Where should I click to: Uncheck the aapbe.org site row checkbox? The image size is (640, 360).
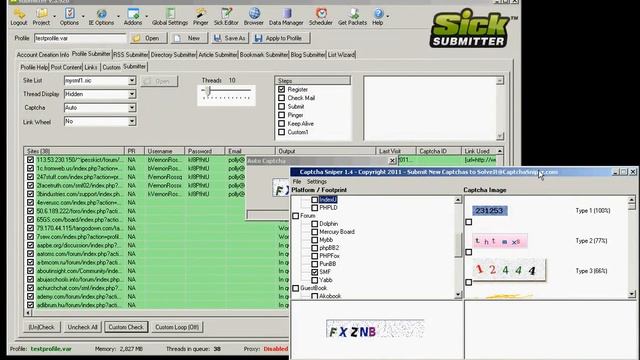coord(30,245)
